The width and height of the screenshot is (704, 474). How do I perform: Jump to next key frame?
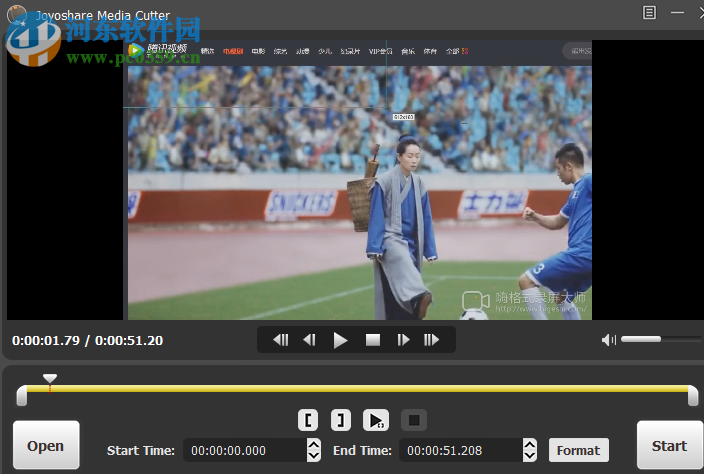432,340
